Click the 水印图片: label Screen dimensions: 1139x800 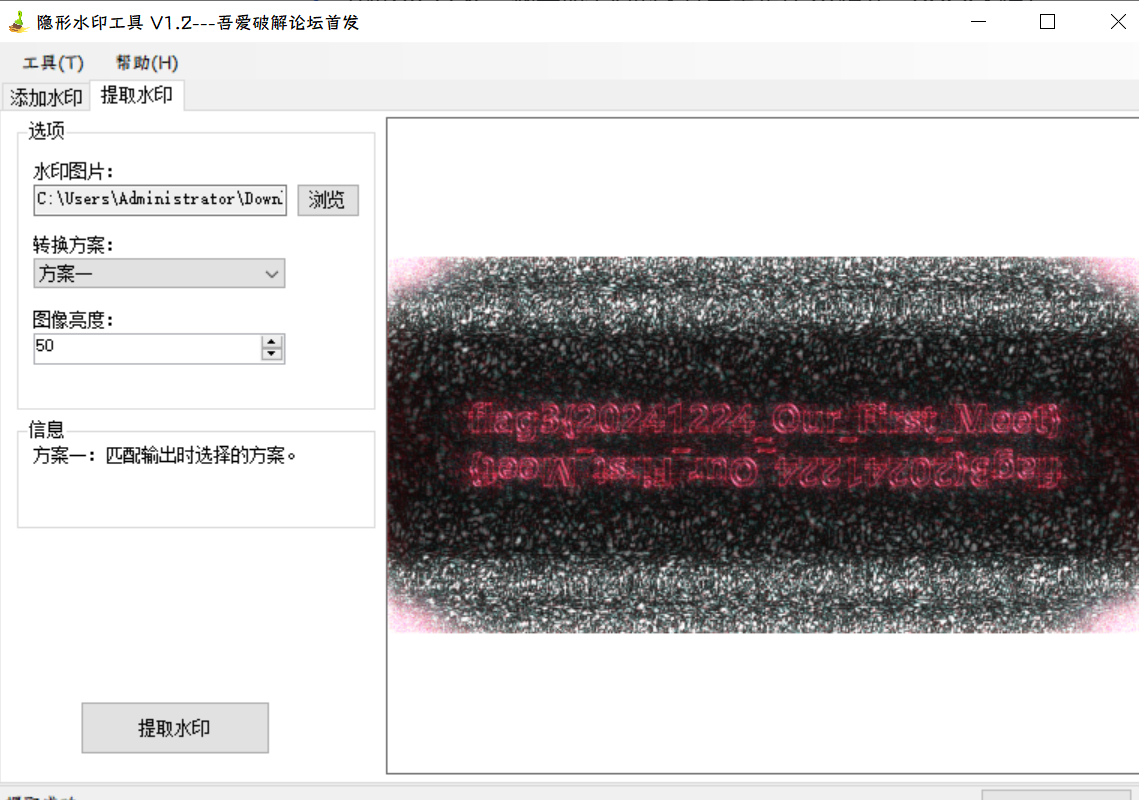73,171
